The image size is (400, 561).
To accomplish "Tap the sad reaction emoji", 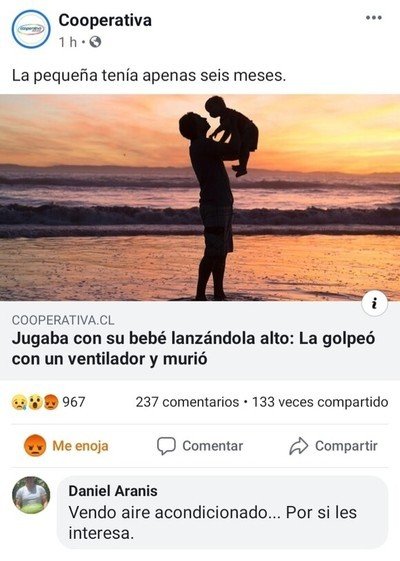I will [18, 402].
